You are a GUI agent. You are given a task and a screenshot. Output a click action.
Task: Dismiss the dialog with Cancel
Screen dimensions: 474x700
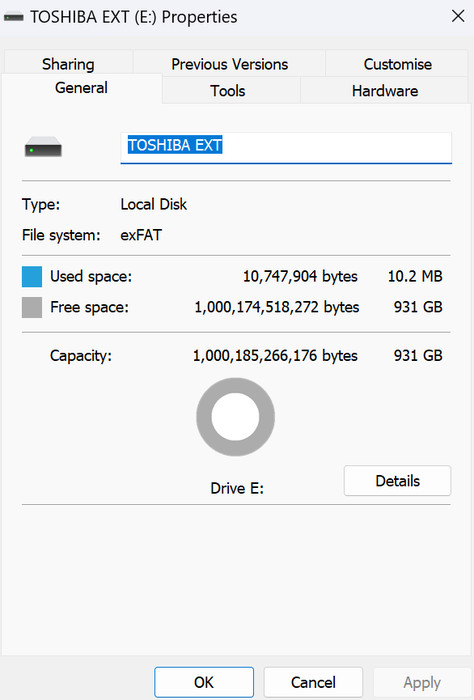click(x=313, y=682)
